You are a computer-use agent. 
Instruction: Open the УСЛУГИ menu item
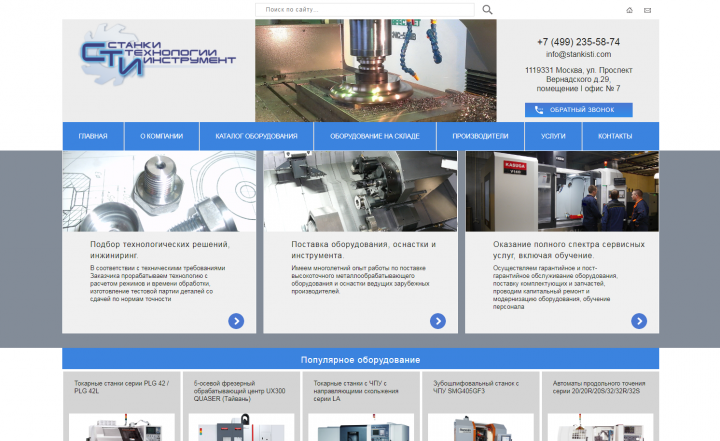[x=553, y=136]
